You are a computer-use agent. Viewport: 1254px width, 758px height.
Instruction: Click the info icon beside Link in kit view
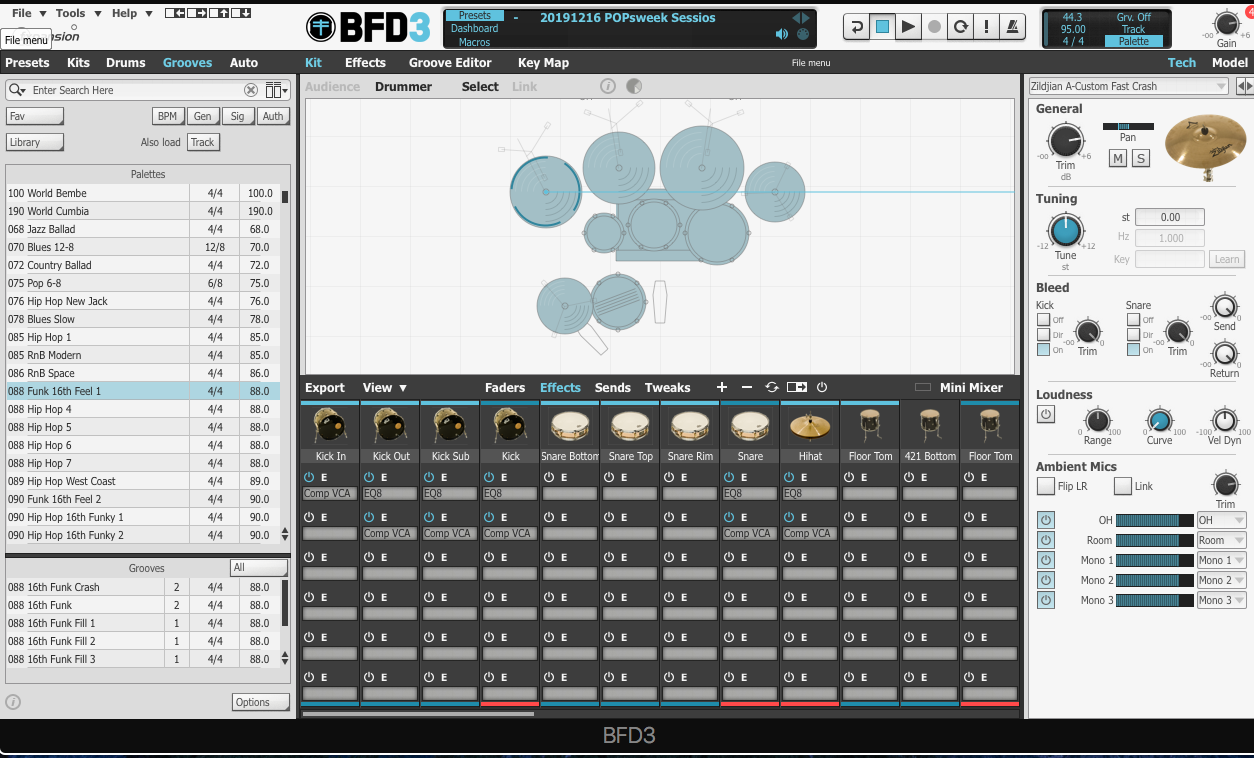pos(608,87)
